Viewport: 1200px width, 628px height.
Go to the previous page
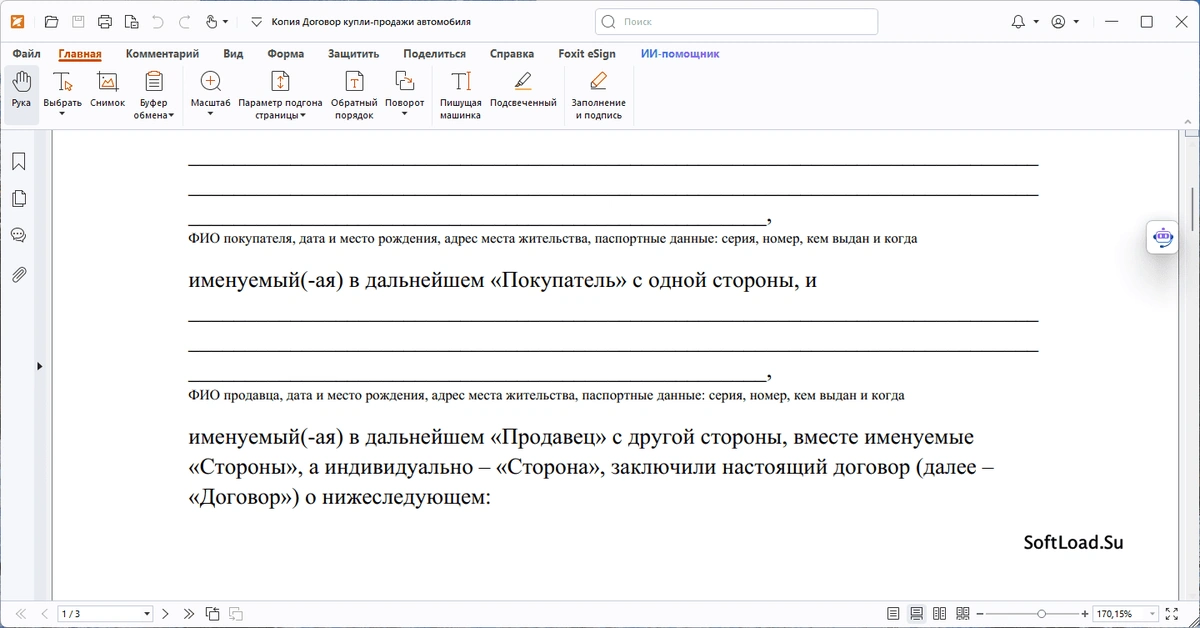[x=44, y=614]
